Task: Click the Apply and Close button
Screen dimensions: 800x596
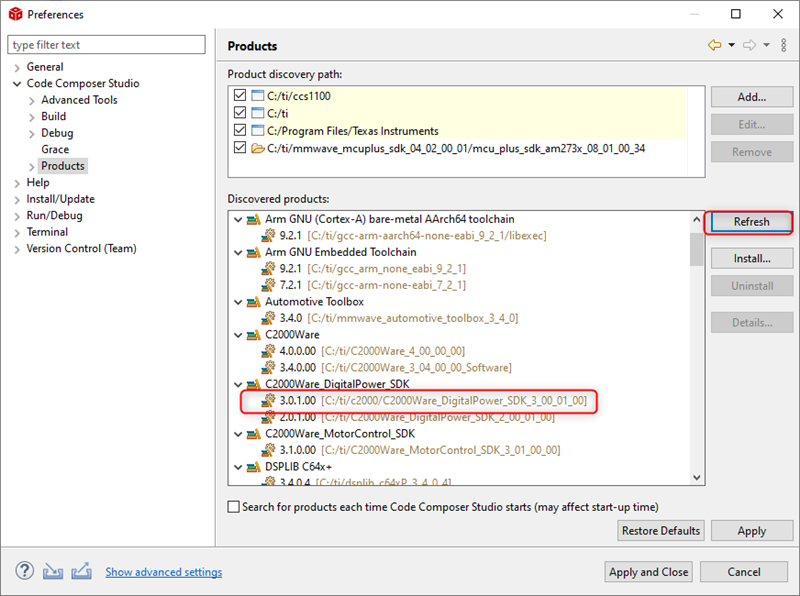Action: 648,572
